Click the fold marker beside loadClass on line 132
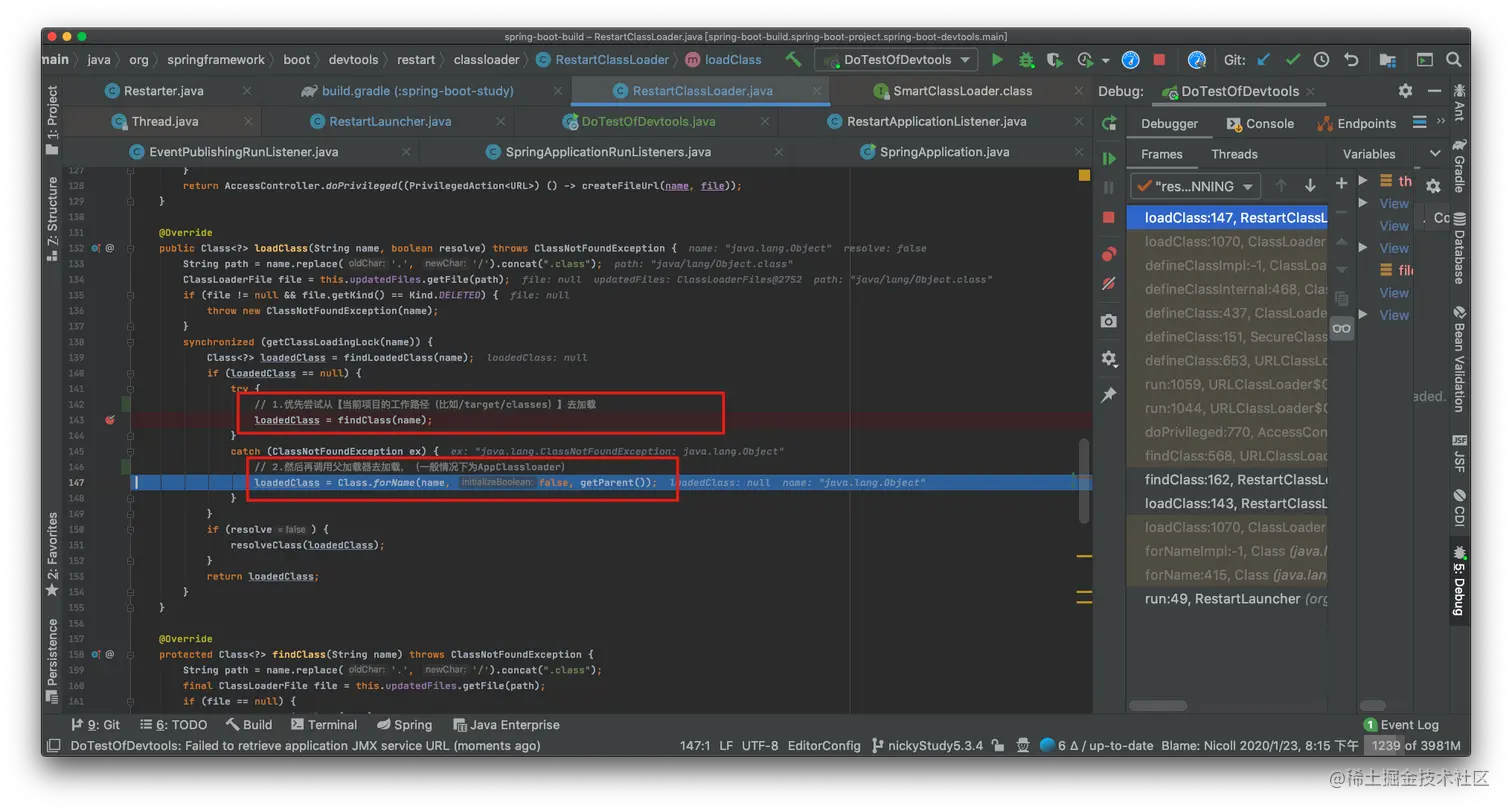This screenshot has height=811, width=1512. click(x=130, y=248)
